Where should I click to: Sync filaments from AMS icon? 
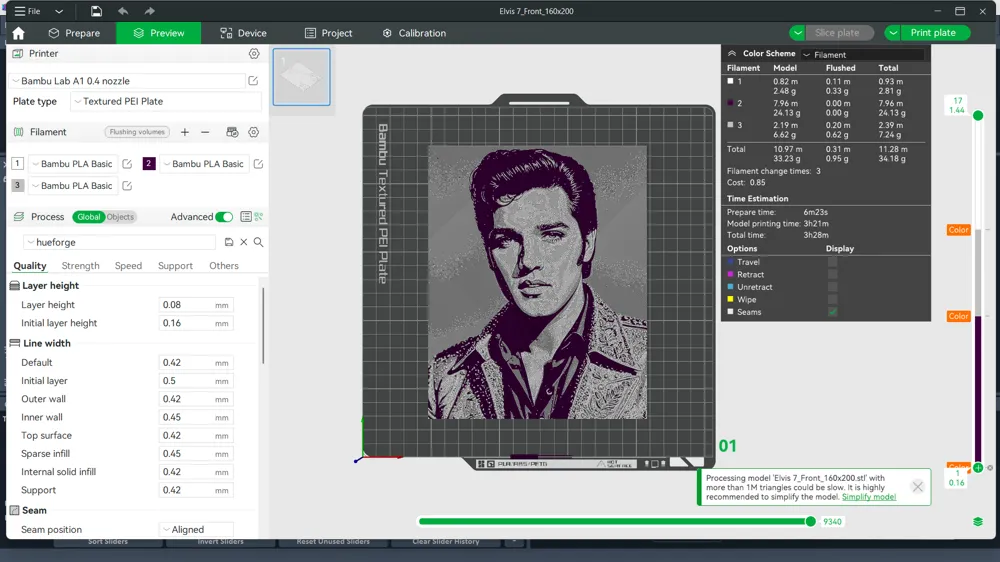point(232,132)
